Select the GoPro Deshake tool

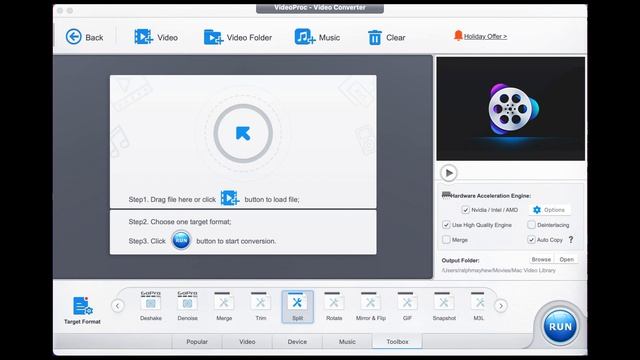[151, 306]
